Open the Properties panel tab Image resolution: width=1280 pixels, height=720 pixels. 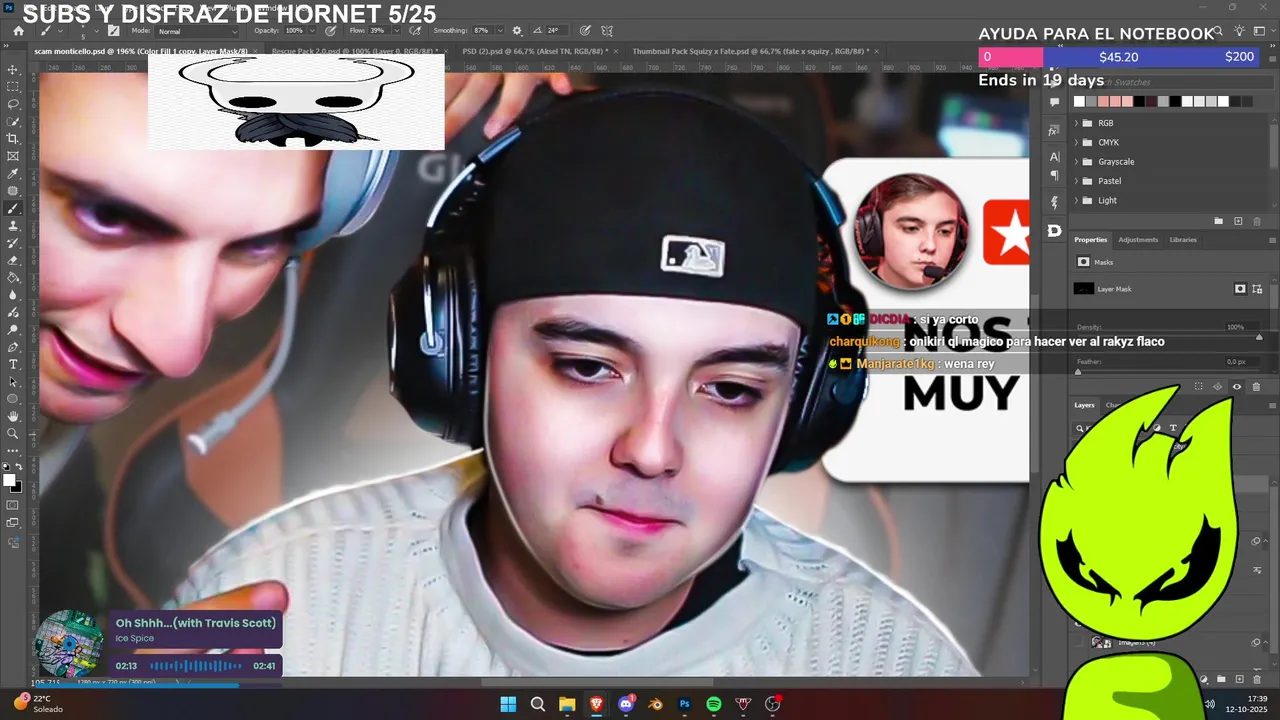pyautogui.click(x=1091, y=240)
